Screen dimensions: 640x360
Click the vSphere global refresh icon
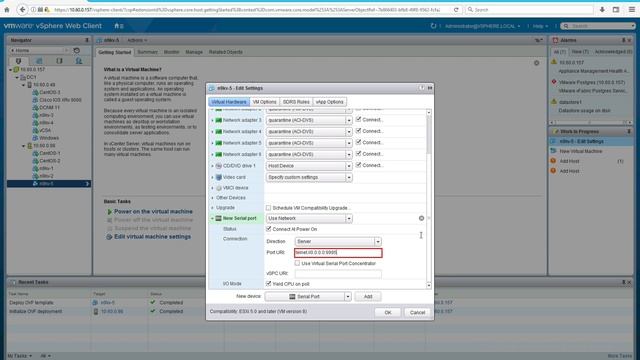433,26
